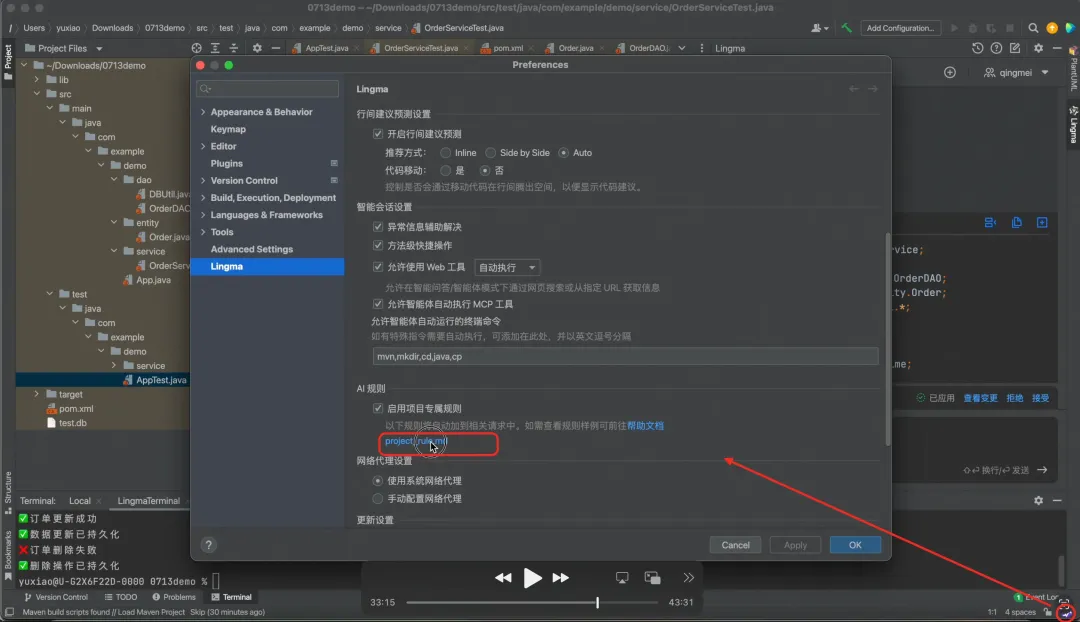Image resolution: width=1080 pixels, height=622 pixels.
Task: Toggle 开启行间建议预测 checkbox
Action: point(377,134)
